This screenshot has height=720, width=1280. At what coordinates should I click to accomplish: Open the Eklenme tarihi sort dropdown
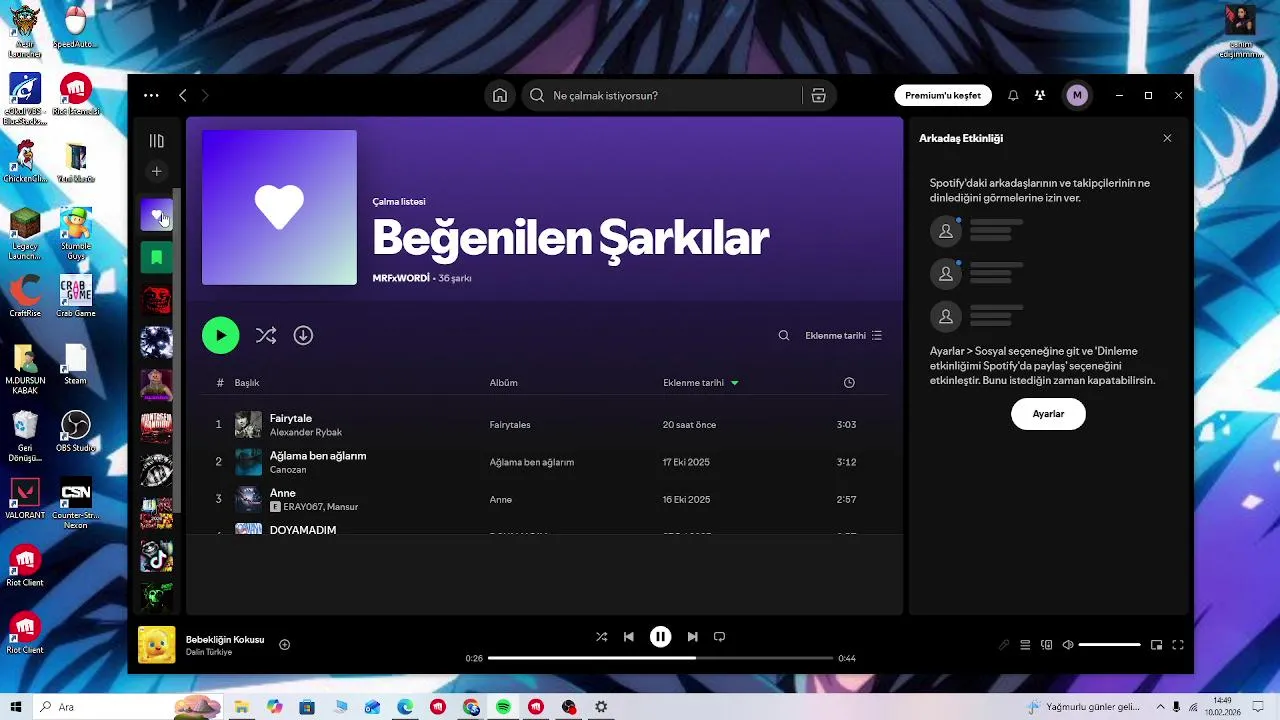point(843,335)
